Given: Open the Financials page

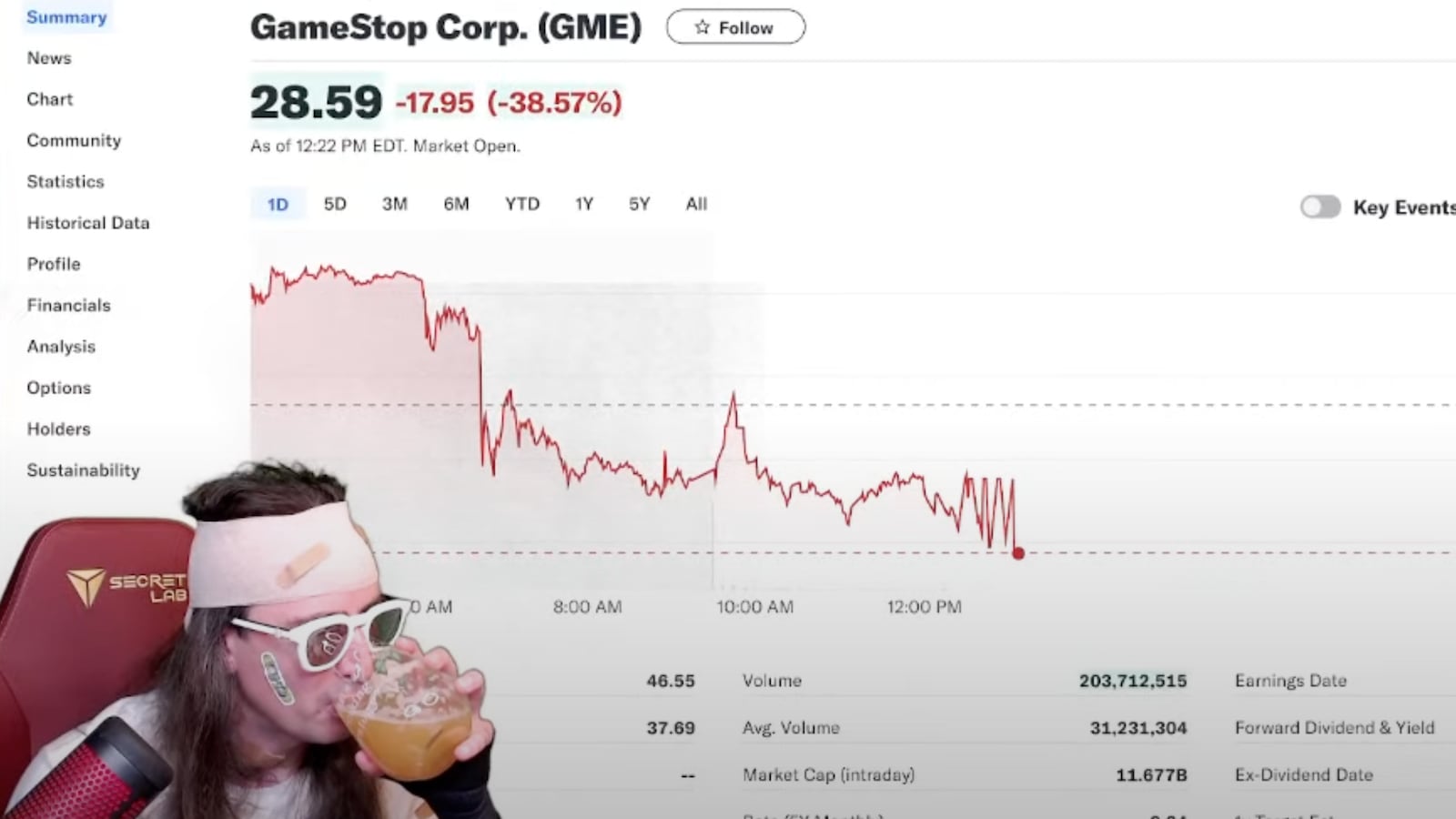Looking at the screenshot, I should tap(68, 305).
